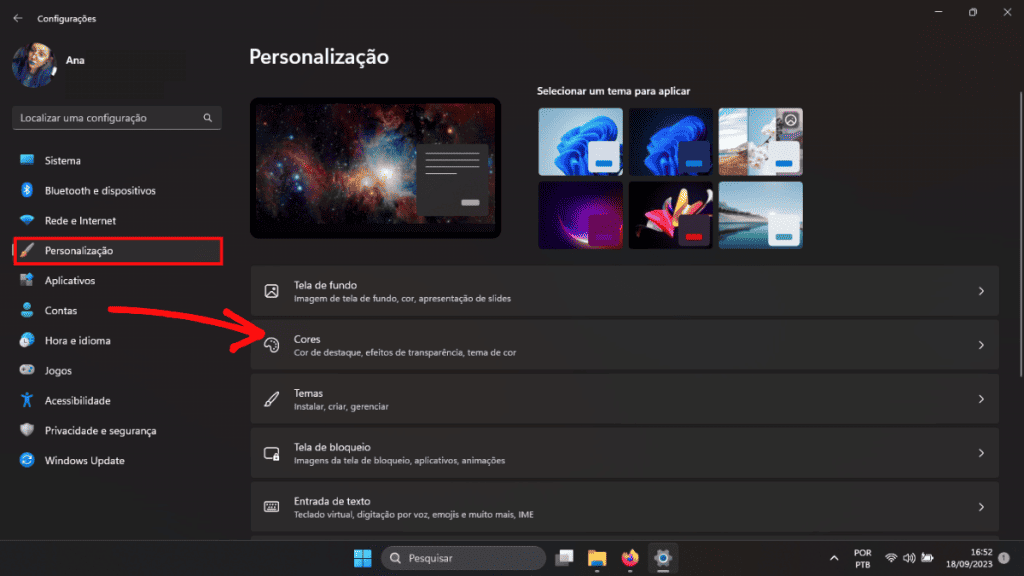Click the Entrada de texto keyboard icon
This screenshot has width=1024, height=576.
(x=272, y=507)
